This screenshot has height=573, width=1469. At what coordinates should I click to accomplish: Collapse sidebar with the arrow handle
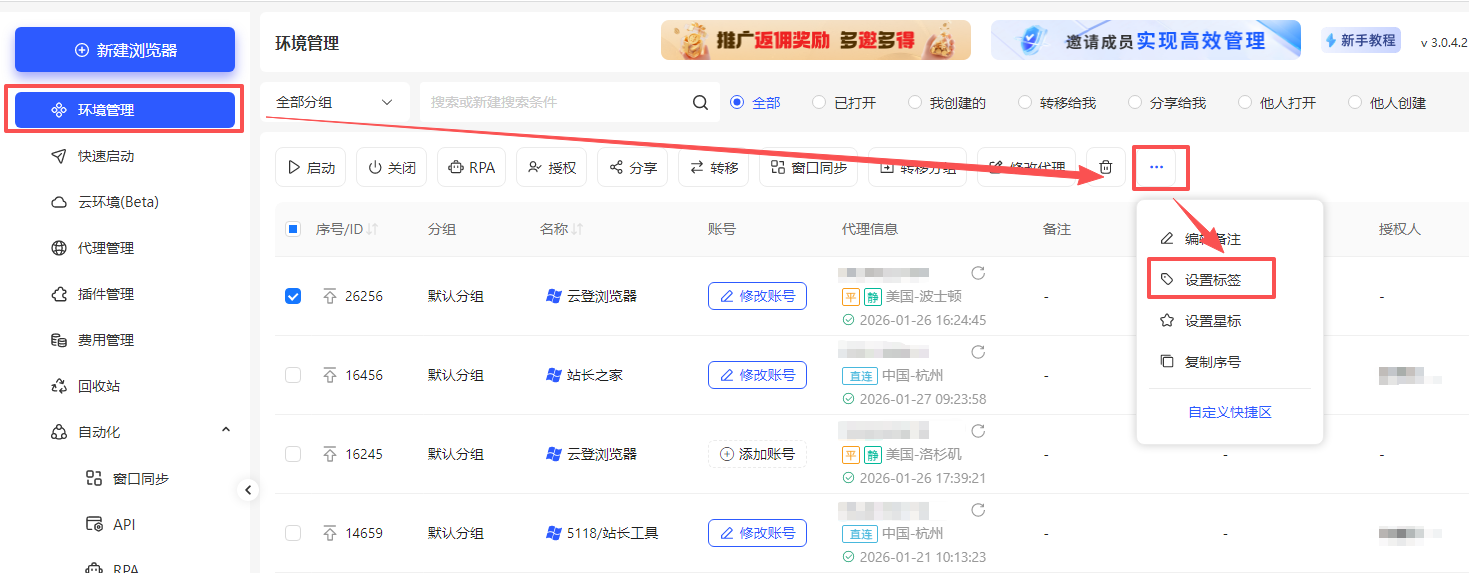tap(248, 490)
